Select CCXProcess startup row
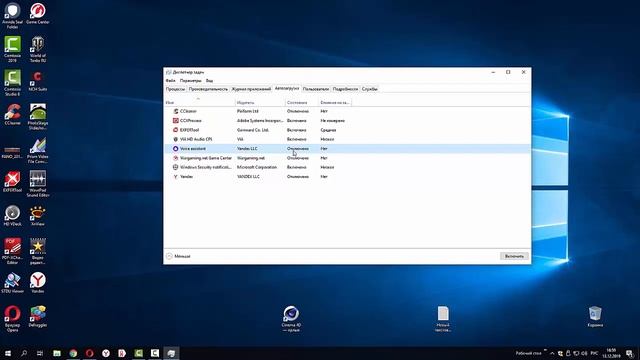This screenshot has width=640, height=360. point(347,120)
